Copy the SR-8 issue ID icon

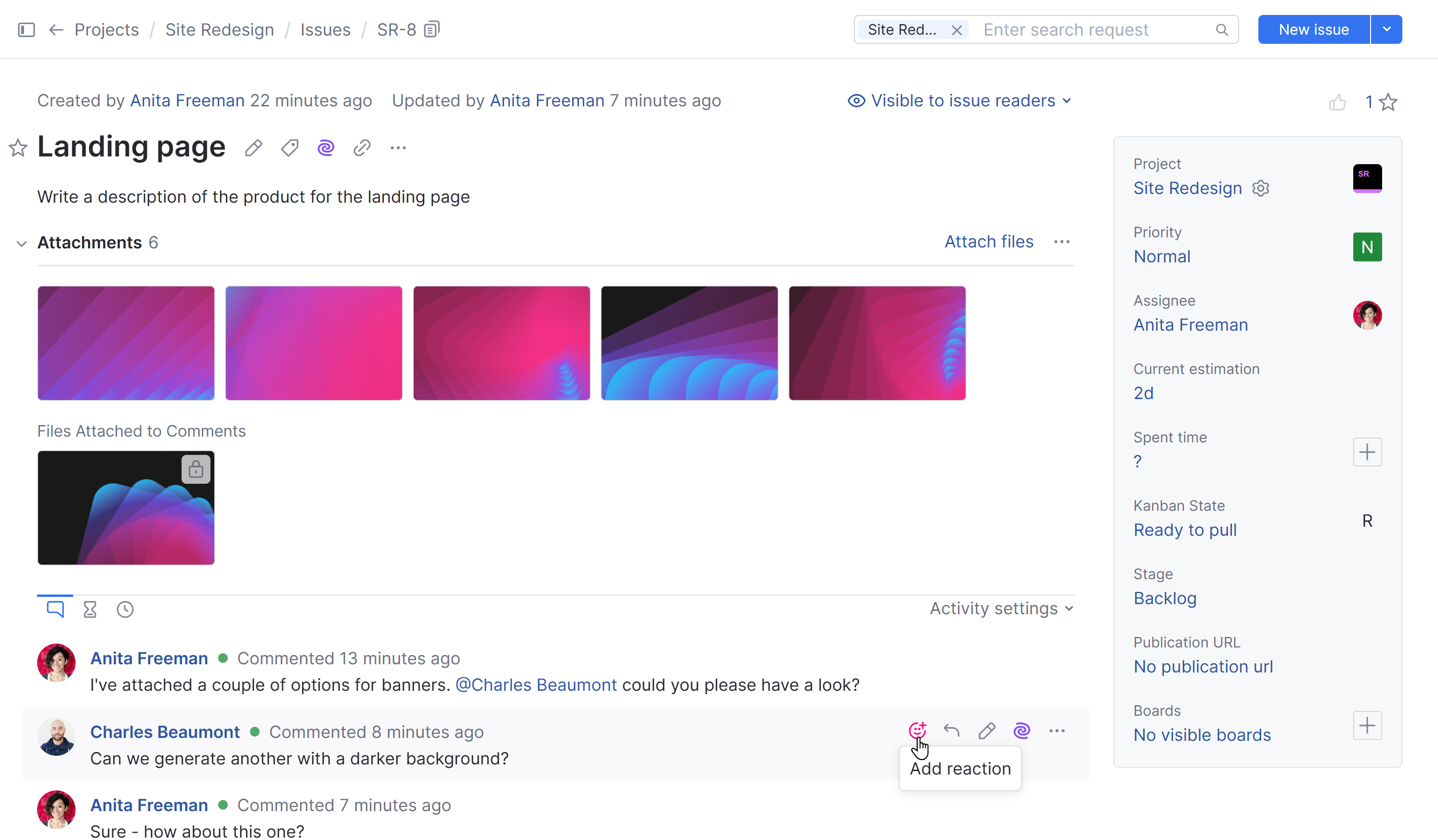[x=431, y=28]
